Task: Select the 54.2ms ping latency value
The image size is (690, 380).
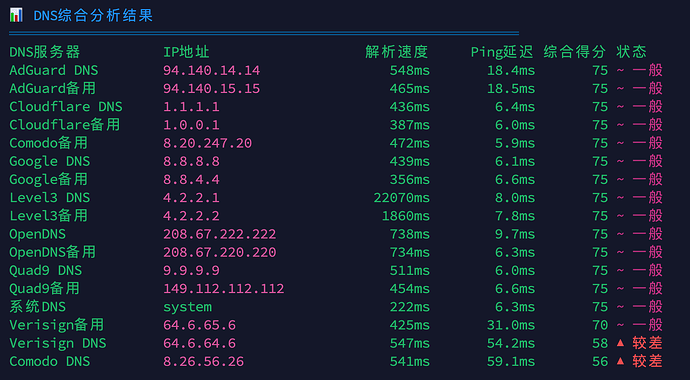Action: click(511, 343)
